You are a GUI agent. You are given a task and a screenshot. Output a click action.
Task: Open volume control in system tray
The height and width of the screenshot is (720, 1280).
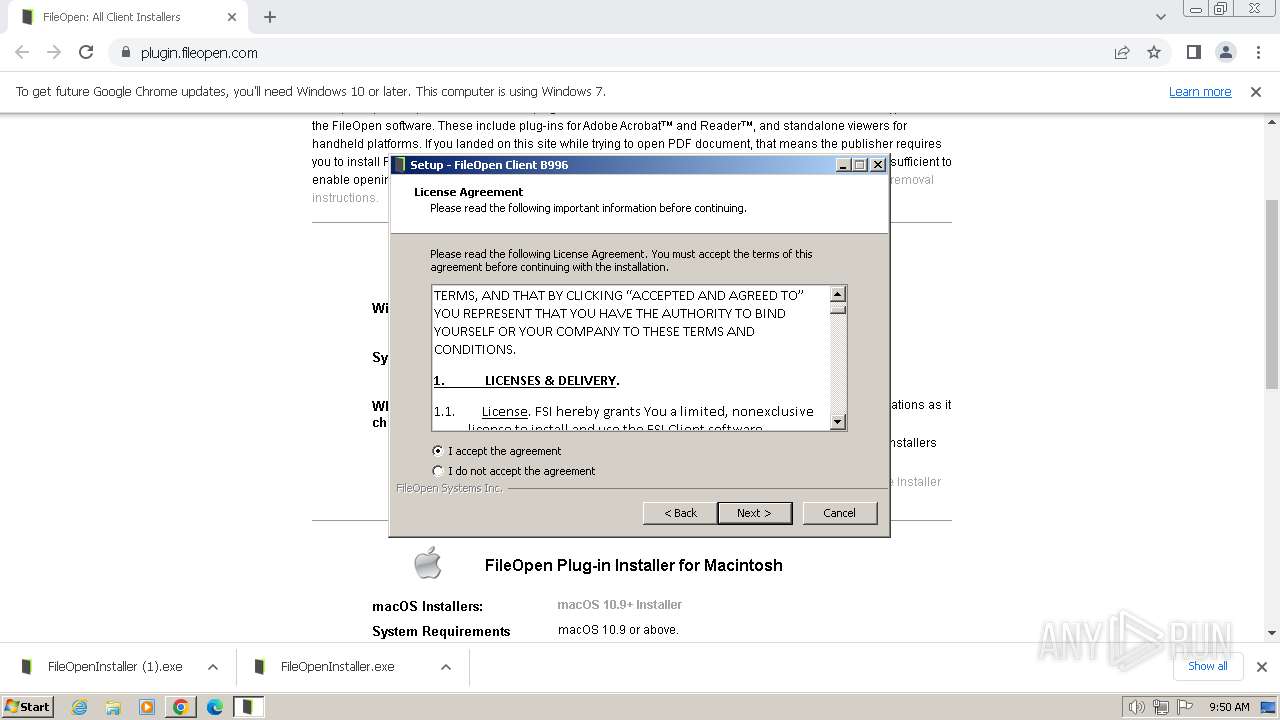pos(1136,707)
